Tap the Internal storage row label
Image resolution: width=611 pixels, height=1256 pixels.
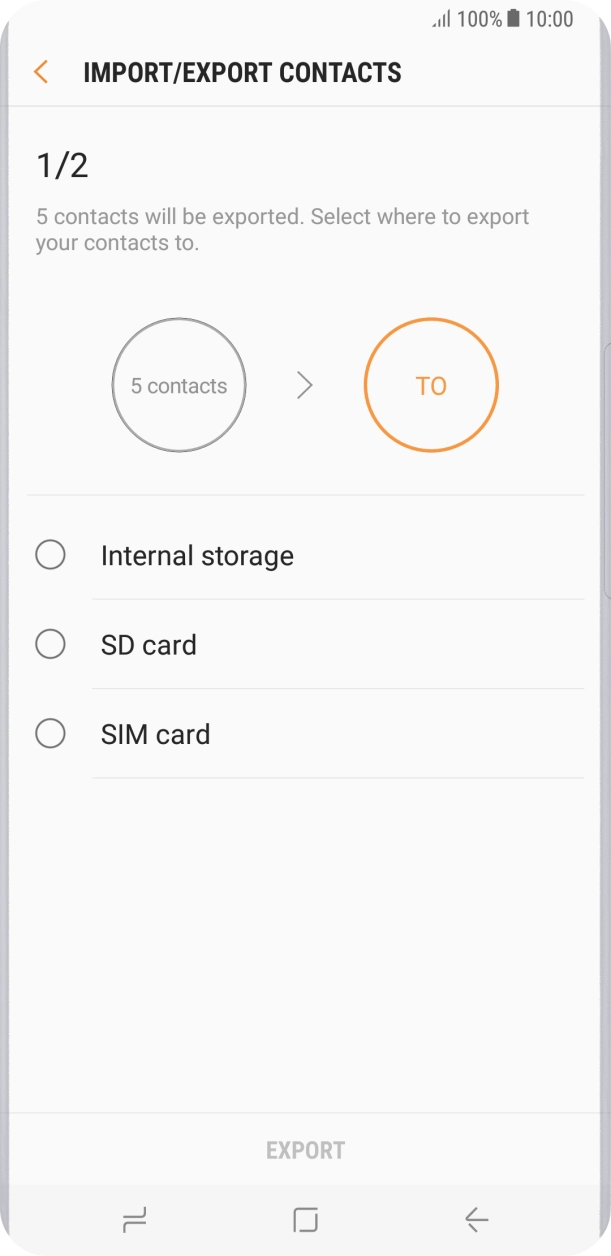click(x=197, y=555)
